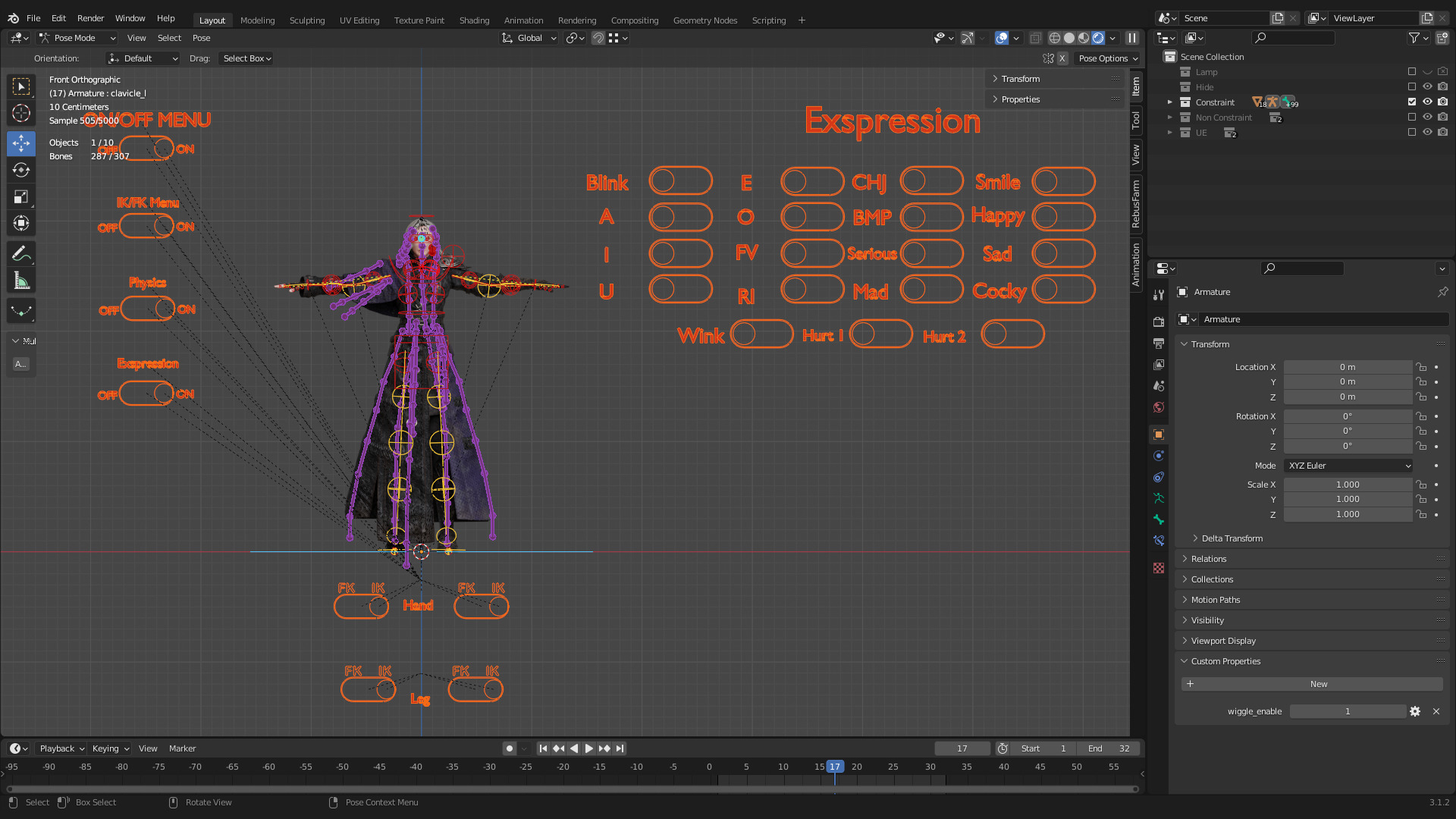Open the Texture properties tab

(x=1159, y=568)
